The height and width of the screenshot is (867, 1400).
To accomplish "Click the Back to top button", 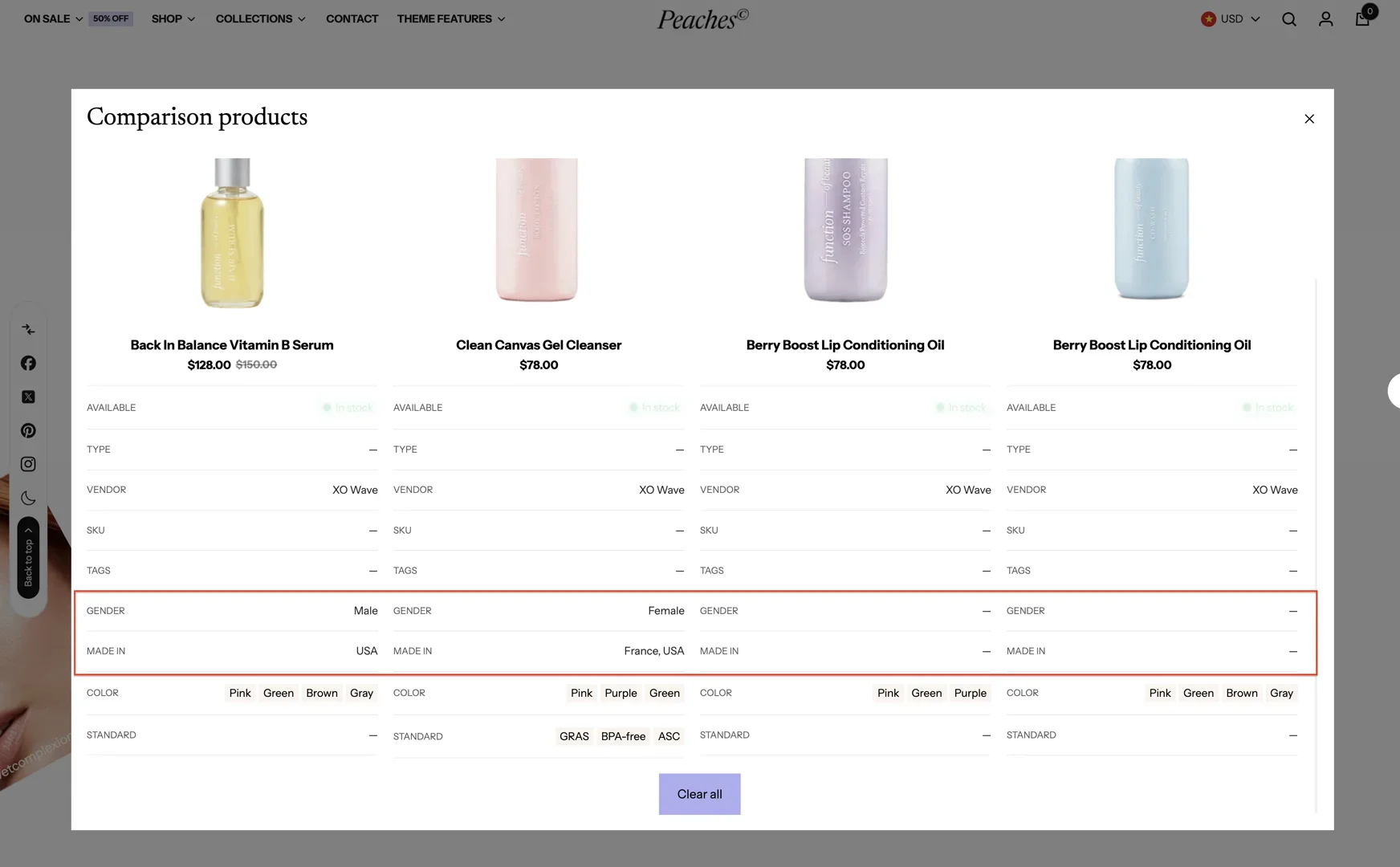I will [x=28, y=557].
